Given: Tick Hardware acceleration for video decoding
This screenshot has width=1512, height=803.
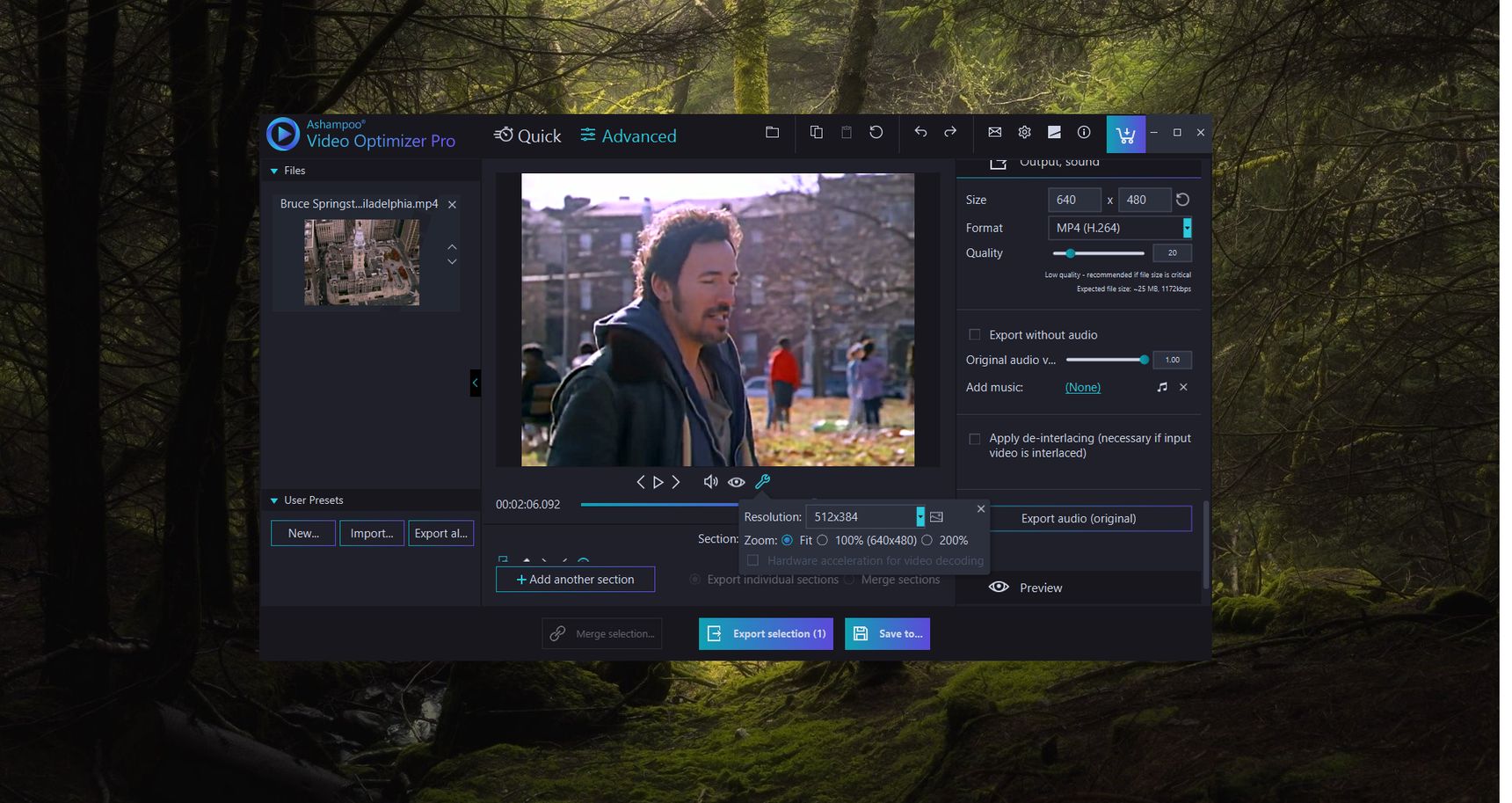Looking at the screenshot, I should tap(752, 560).
